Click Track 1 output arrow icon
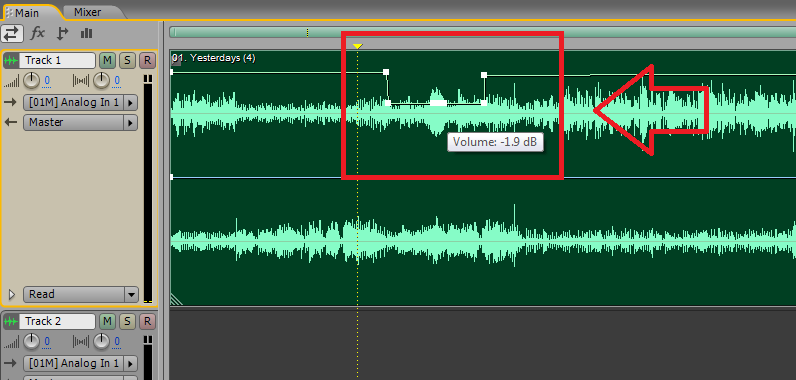Viewport: 796px width, 380px height. (10, 122)
